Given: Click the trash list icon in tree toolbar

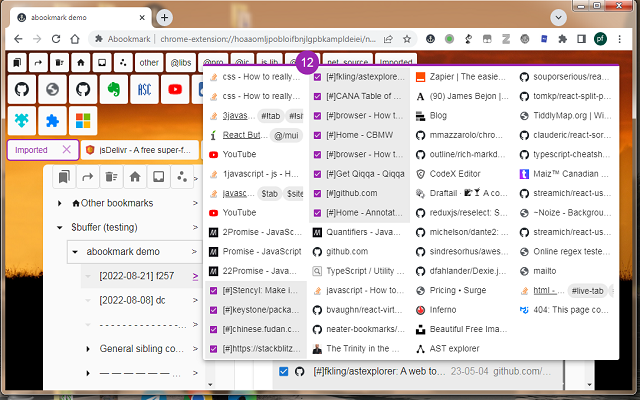Looking at the screenshot, I should pyautogui.click(x=111, y=177).
